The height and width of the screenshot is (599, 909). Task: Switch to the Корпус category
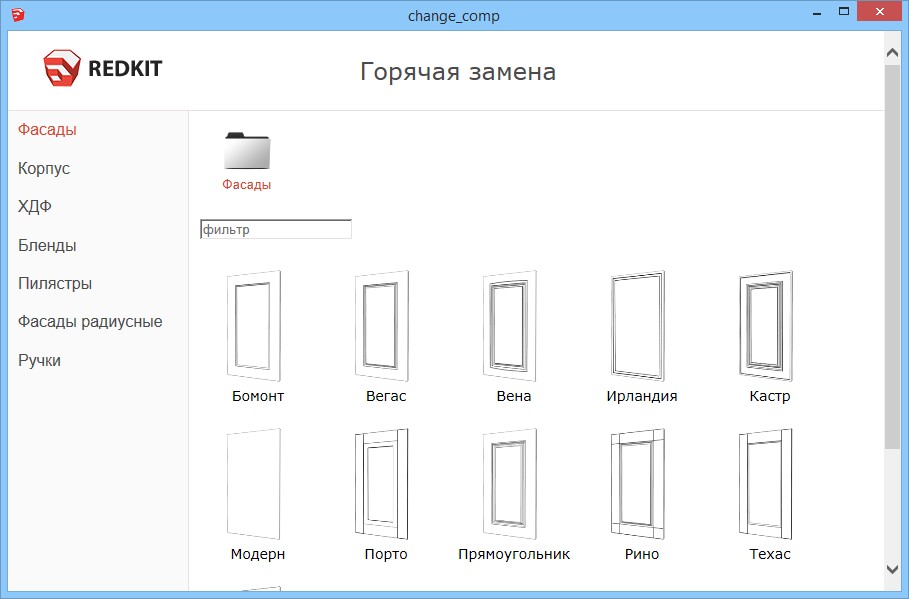[x=43, y=168]
